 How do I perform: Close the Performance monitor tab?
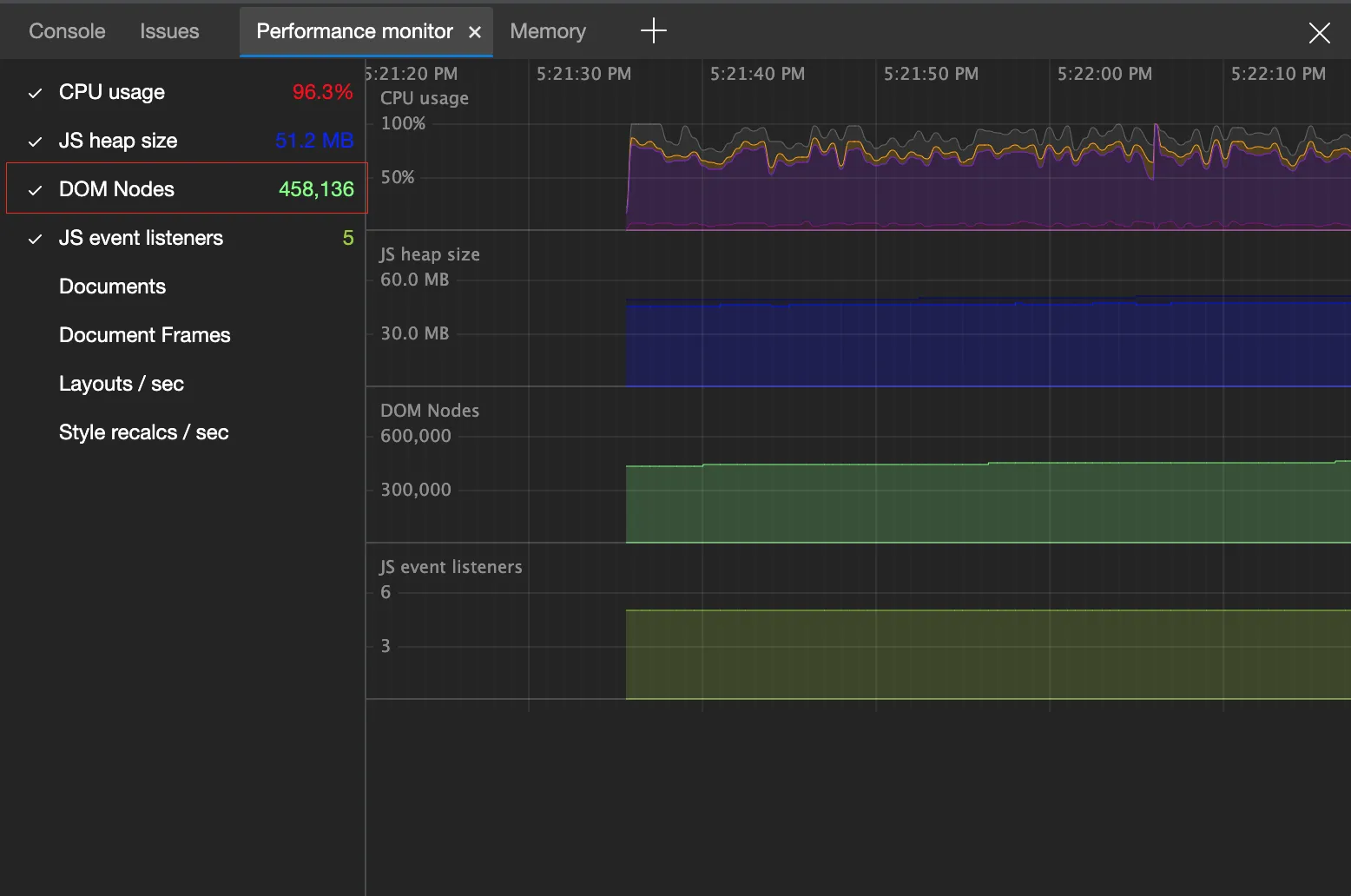tap(475, 32)
